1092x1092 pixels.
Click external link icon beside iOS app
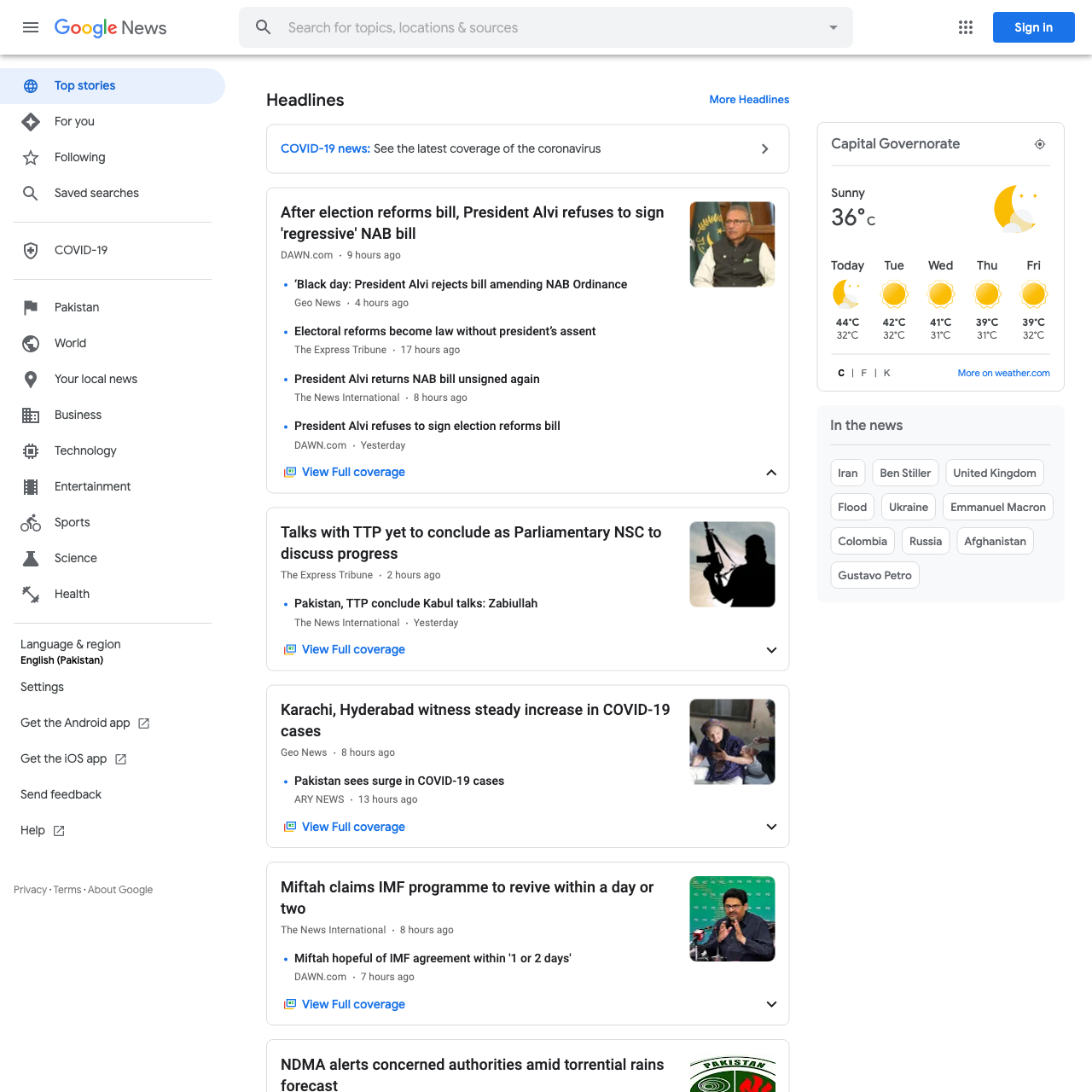(121, 759)
